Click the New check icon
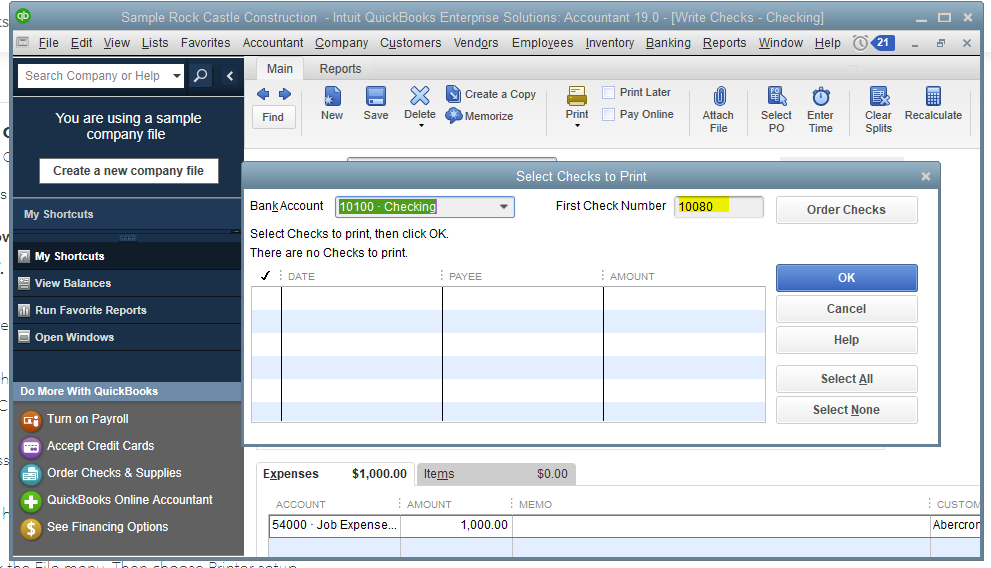 (x=332, y=96)
